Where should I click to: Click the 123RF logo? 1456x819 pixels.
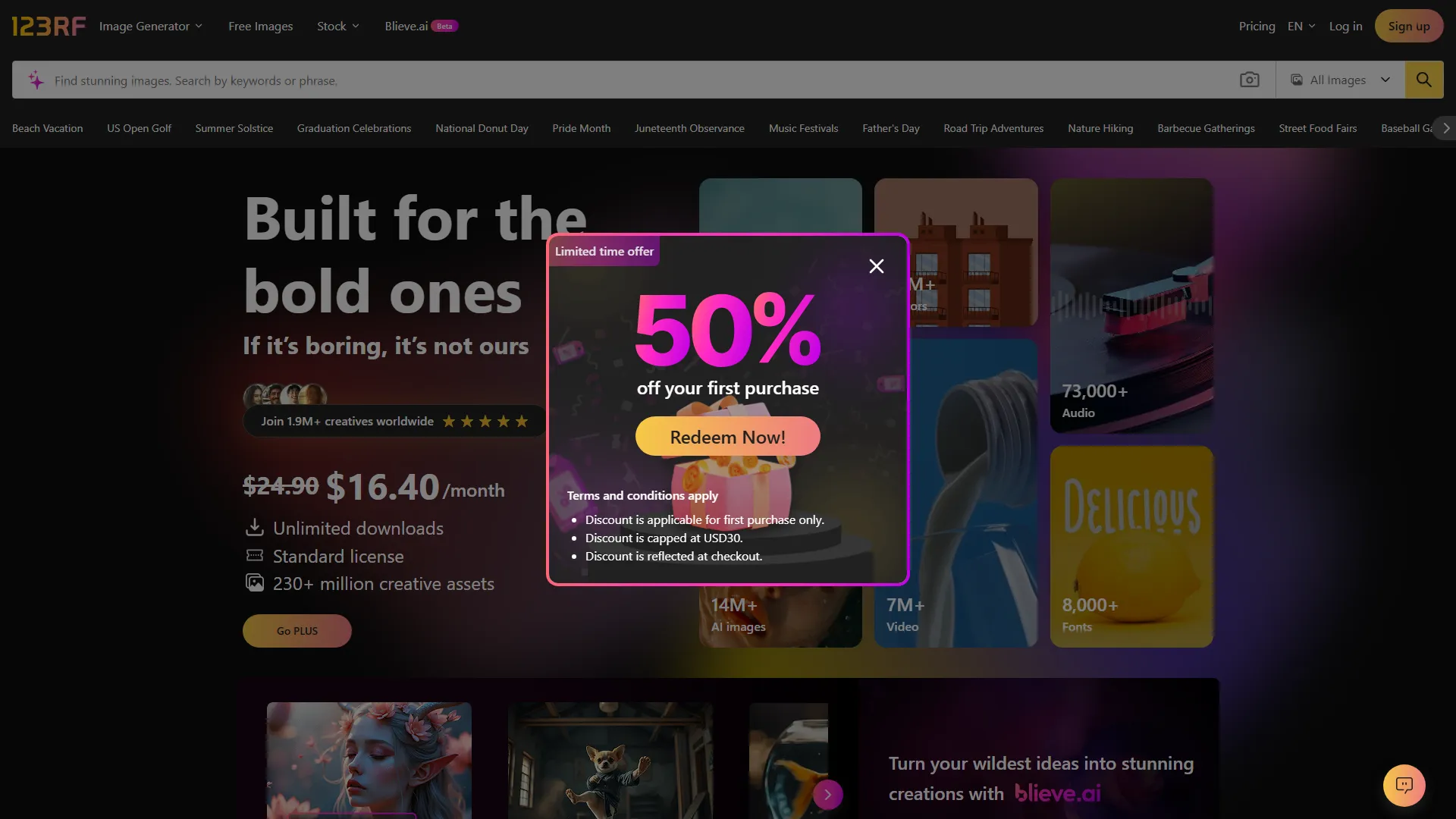49,27
